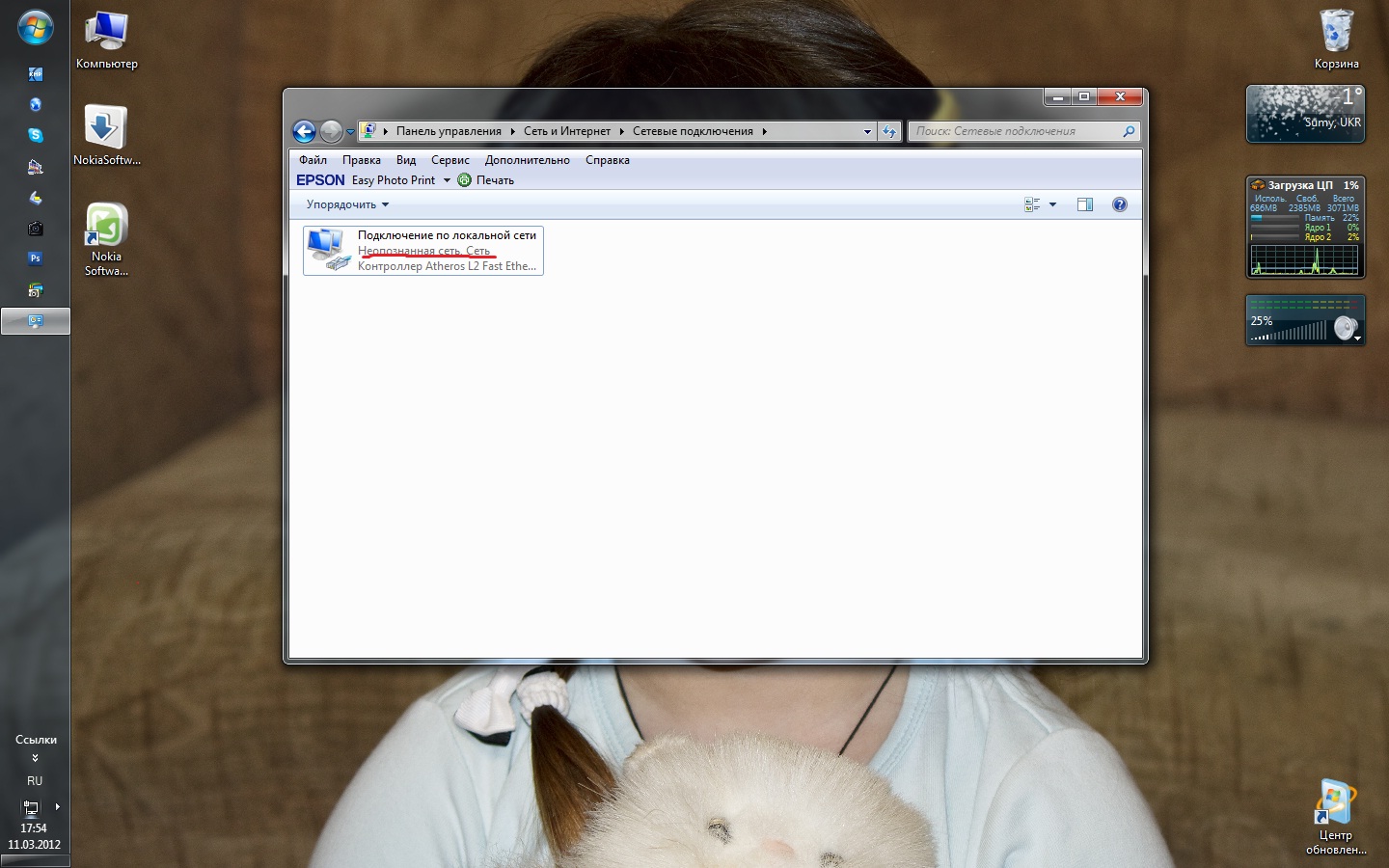
Task: Expand the Упорядочить dropdown
Action: coord(347,204)
